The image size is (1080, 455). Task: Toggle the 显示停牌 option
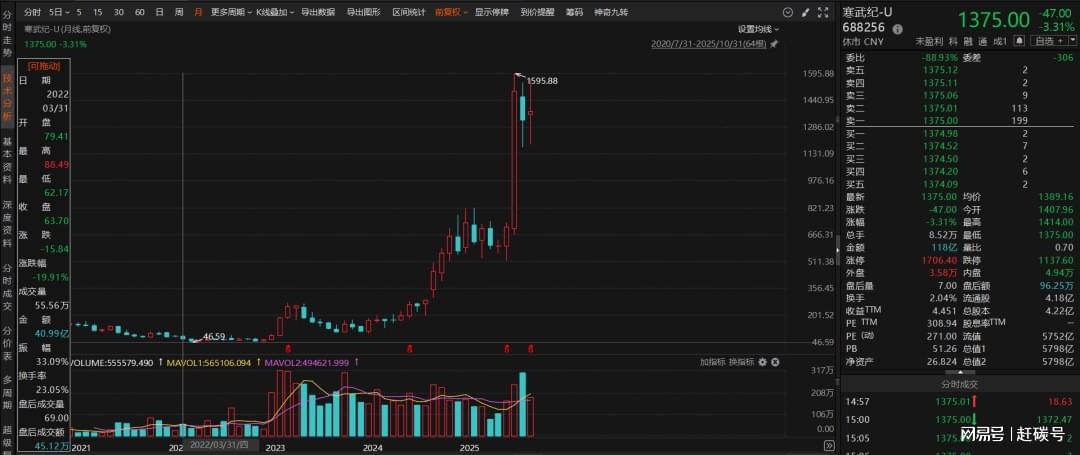[x=491, y=12]
